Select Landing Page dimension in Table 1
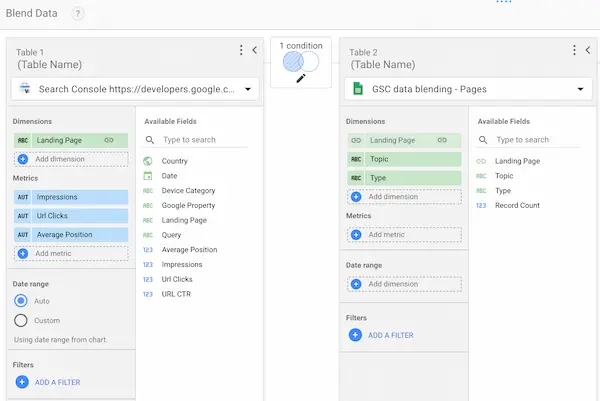This screenshot has width=600, height=401. click(71, 140)
